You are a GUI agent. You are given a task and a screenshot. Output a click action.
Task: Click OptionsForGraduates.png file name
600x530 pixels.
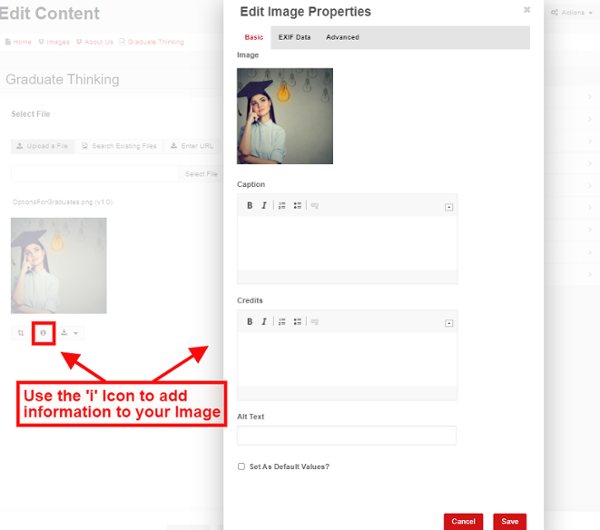(x=63, y=202)
